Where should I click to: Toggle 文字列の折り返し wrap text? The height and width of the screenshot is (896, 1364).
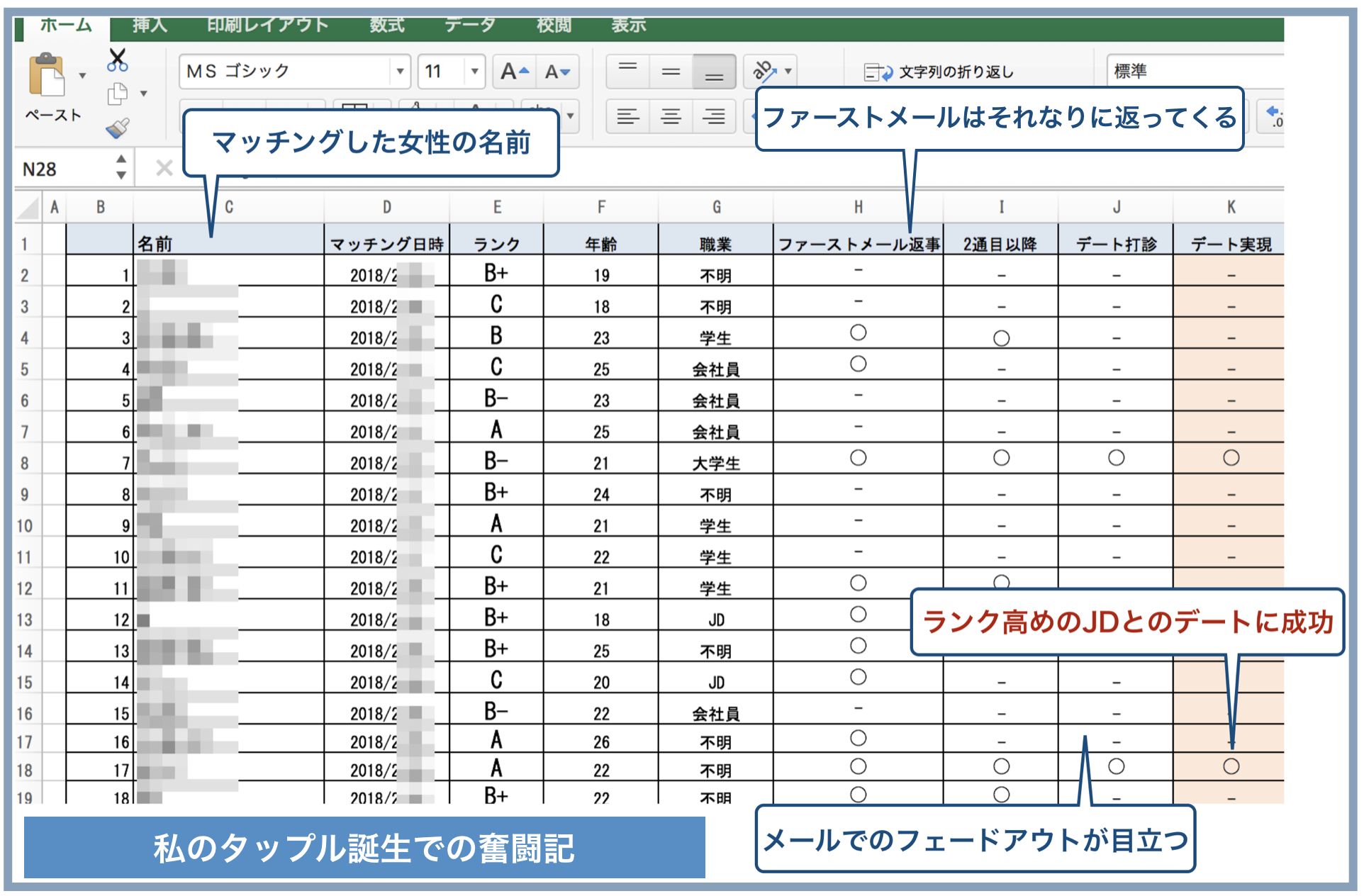(939, 72)
